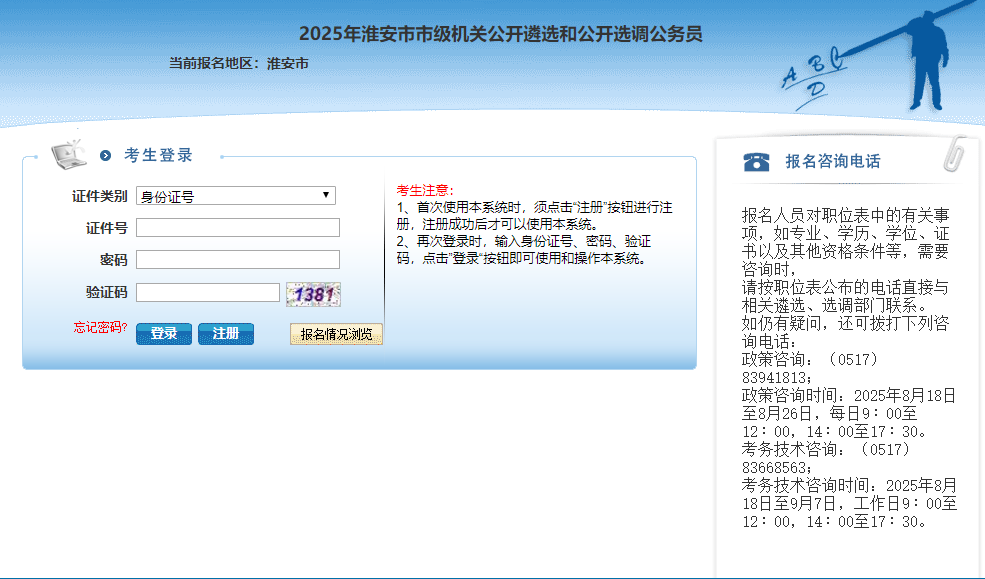The image size is (985, 579).
Task: Open 报名情况浏览 to view registration status
Action: [336, 334]
